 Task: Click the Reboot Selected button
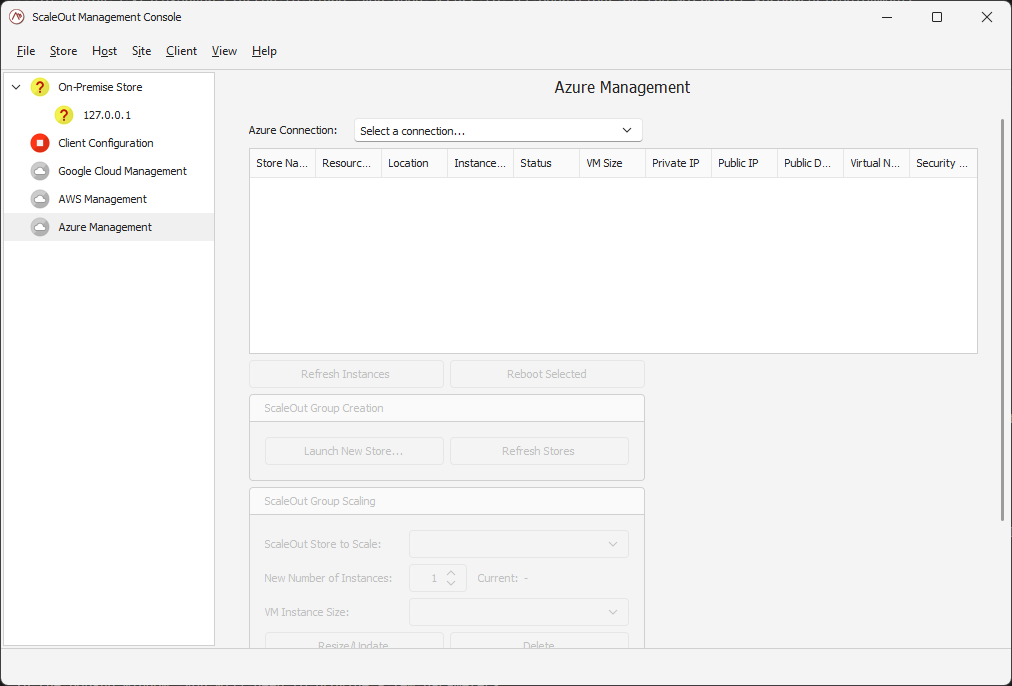(547, 374)
